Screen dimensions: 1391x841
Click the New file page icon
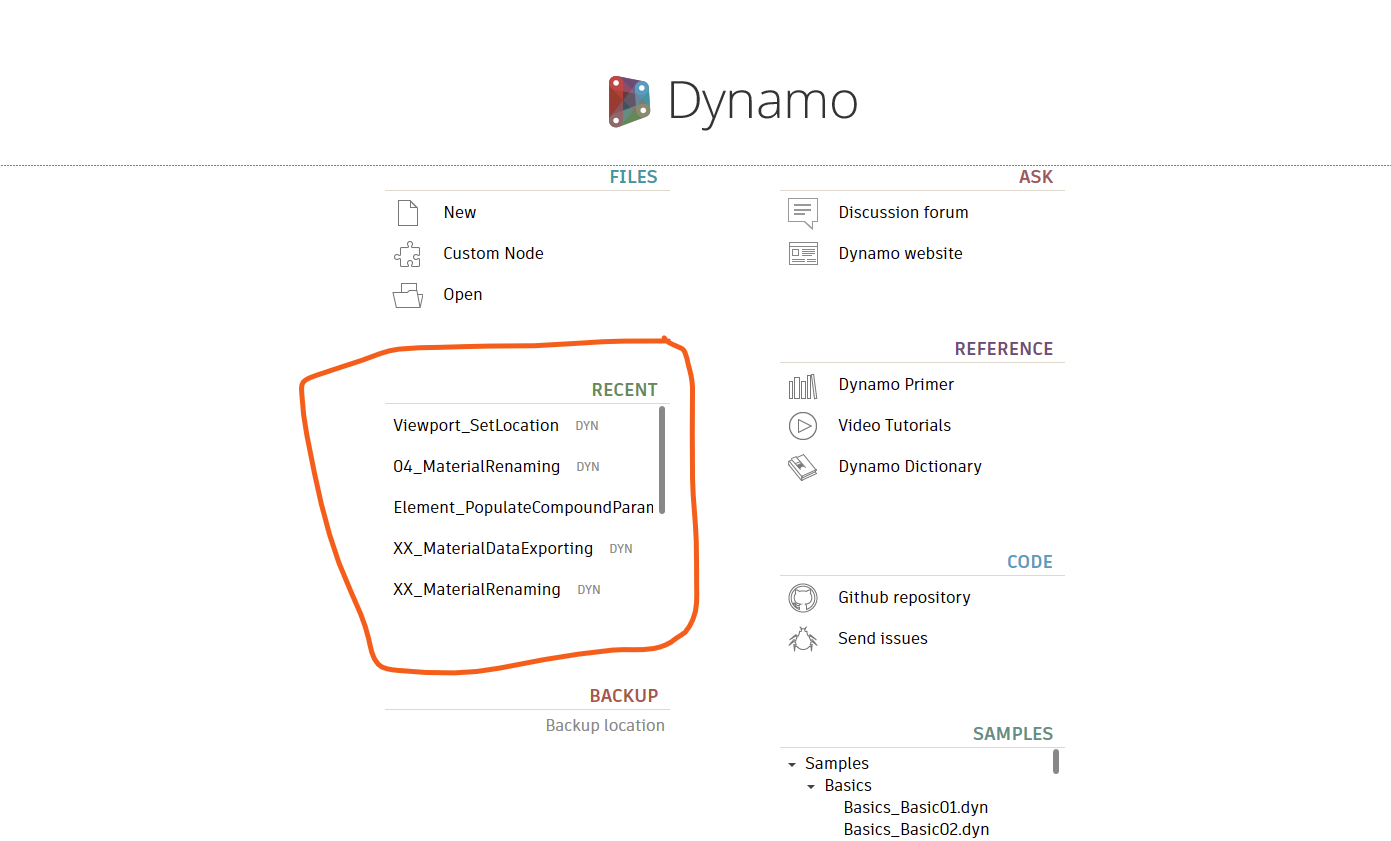click(x=407, y=213)
